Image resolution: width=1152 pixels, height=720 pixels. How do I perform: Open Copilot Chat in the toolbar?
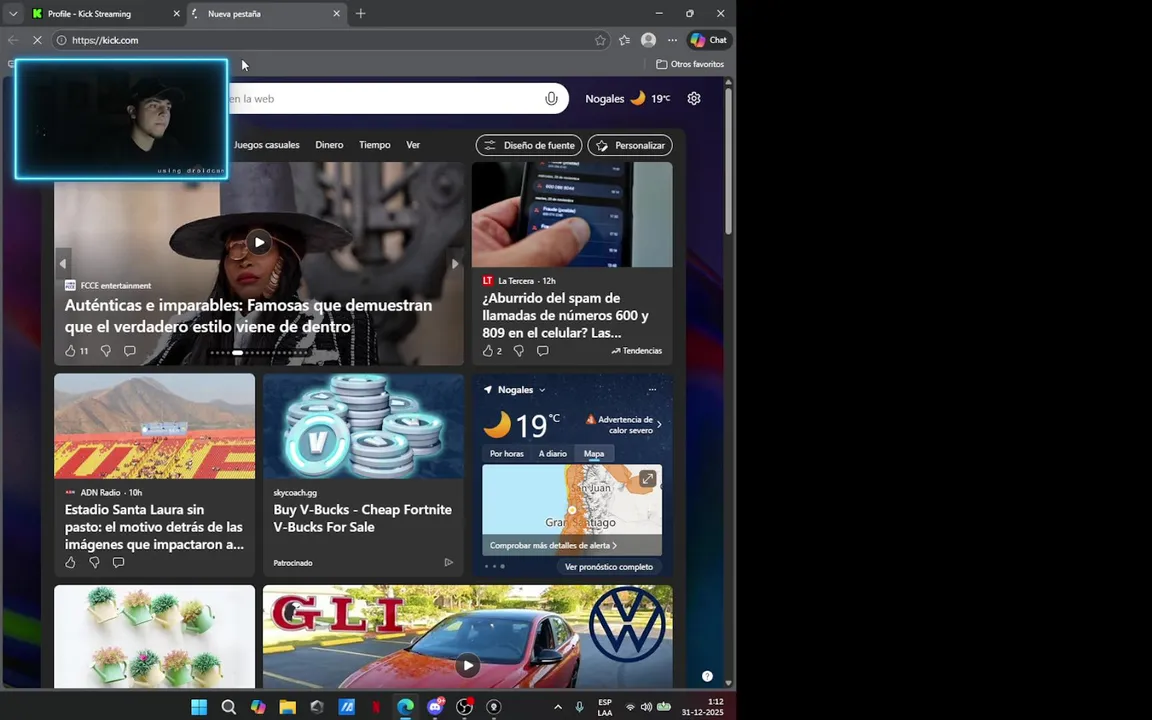click(x=708, y=40)
